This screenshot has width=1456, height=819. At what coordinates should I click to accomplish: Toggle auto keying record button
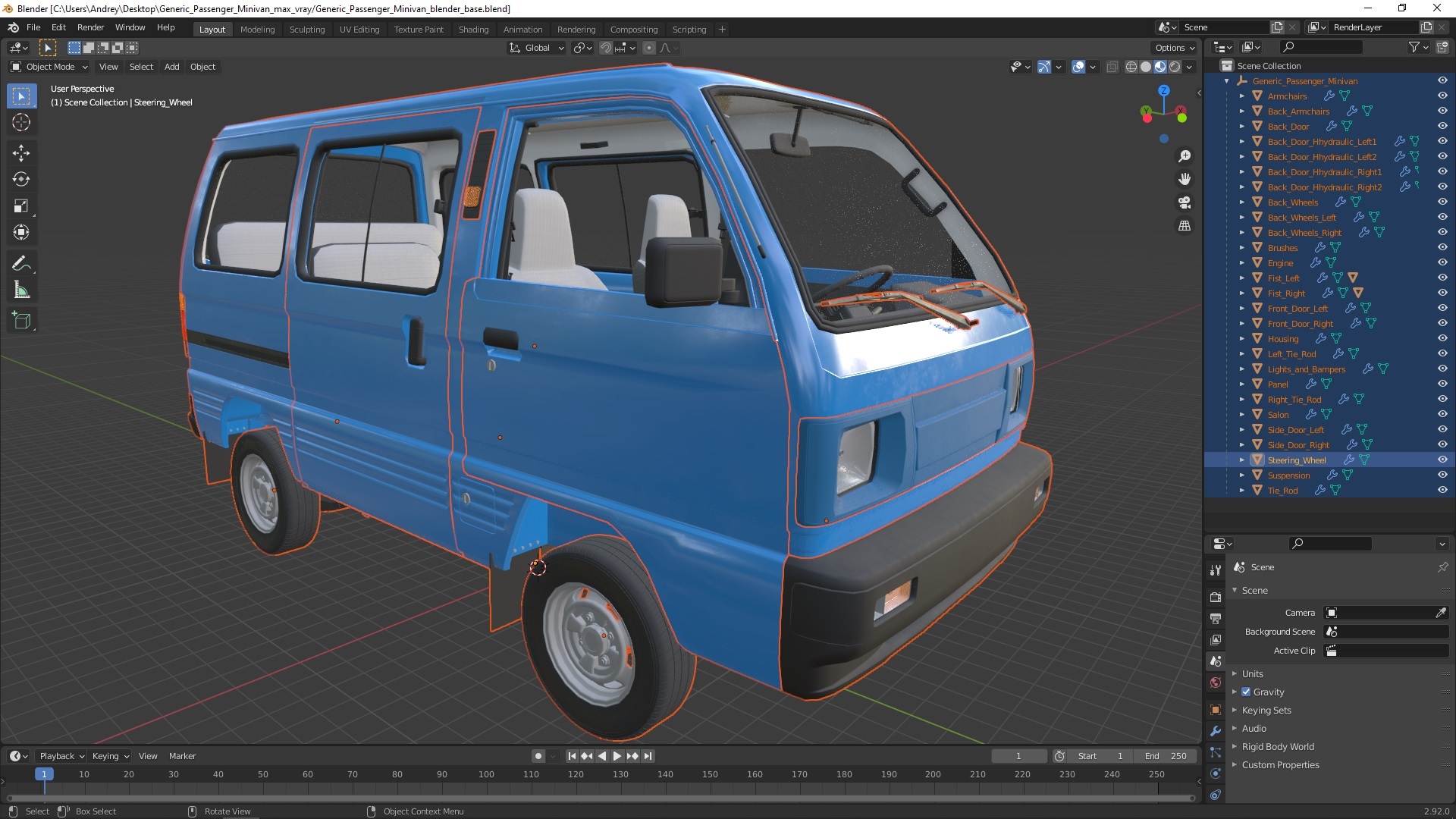click(538, 756)
